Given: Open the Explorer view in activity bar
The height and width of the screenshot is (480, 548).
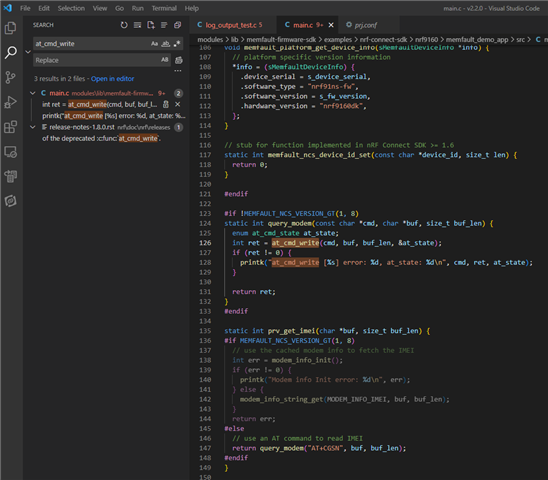Looking at the screenshot, I should [x=10, y=28].
